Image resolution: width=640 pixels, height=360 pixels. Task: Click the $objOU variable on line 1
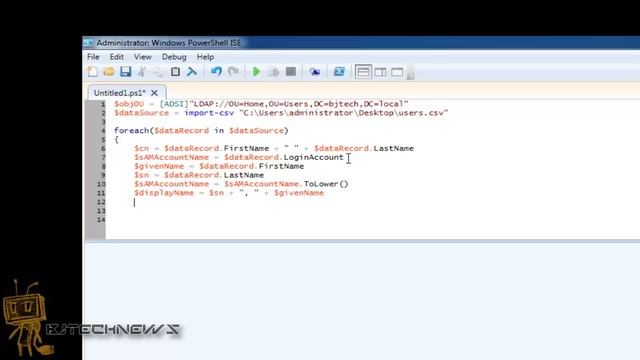pos(129,104)
